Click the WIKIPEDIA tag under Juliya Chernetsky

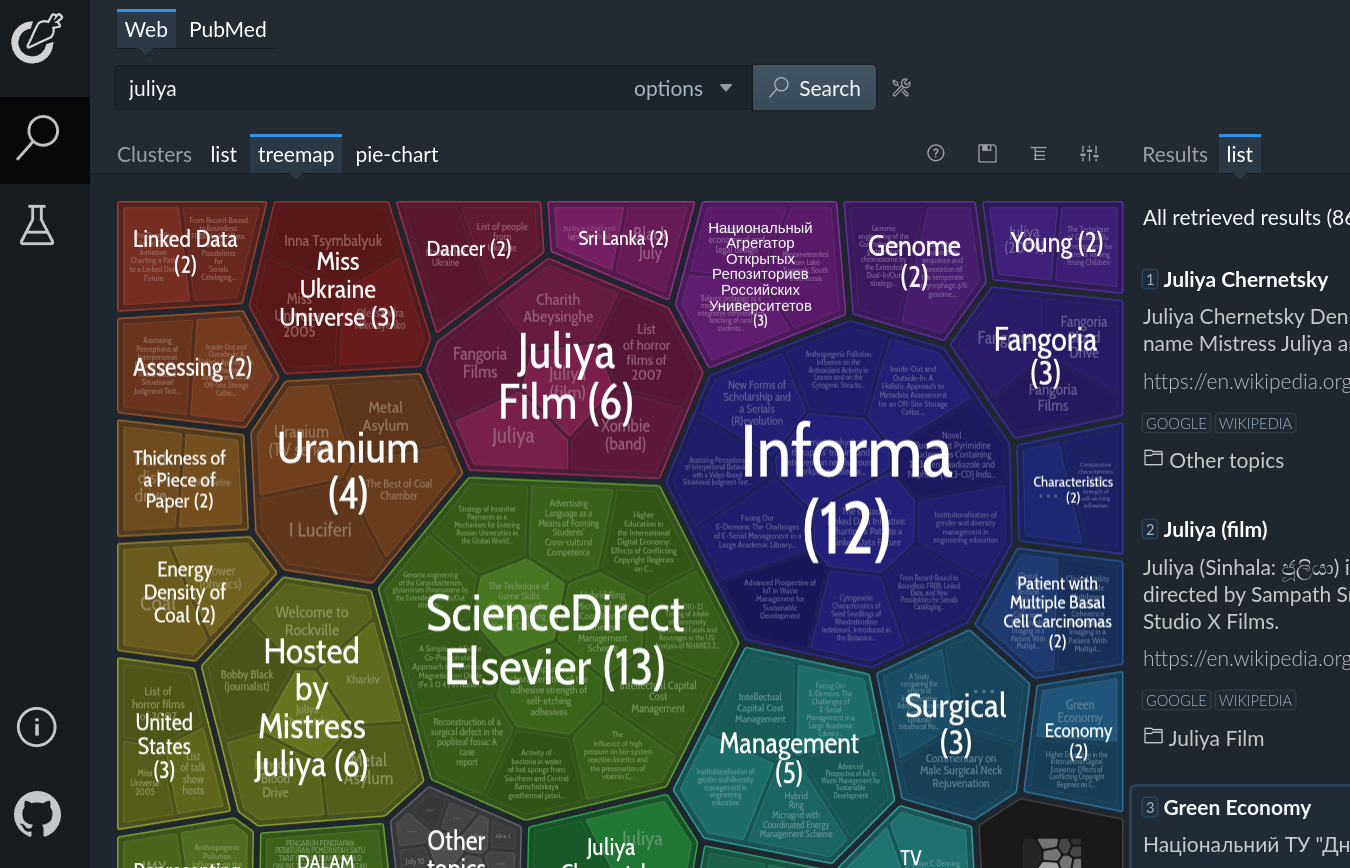pyautogui.click(x=1255, y=423)
